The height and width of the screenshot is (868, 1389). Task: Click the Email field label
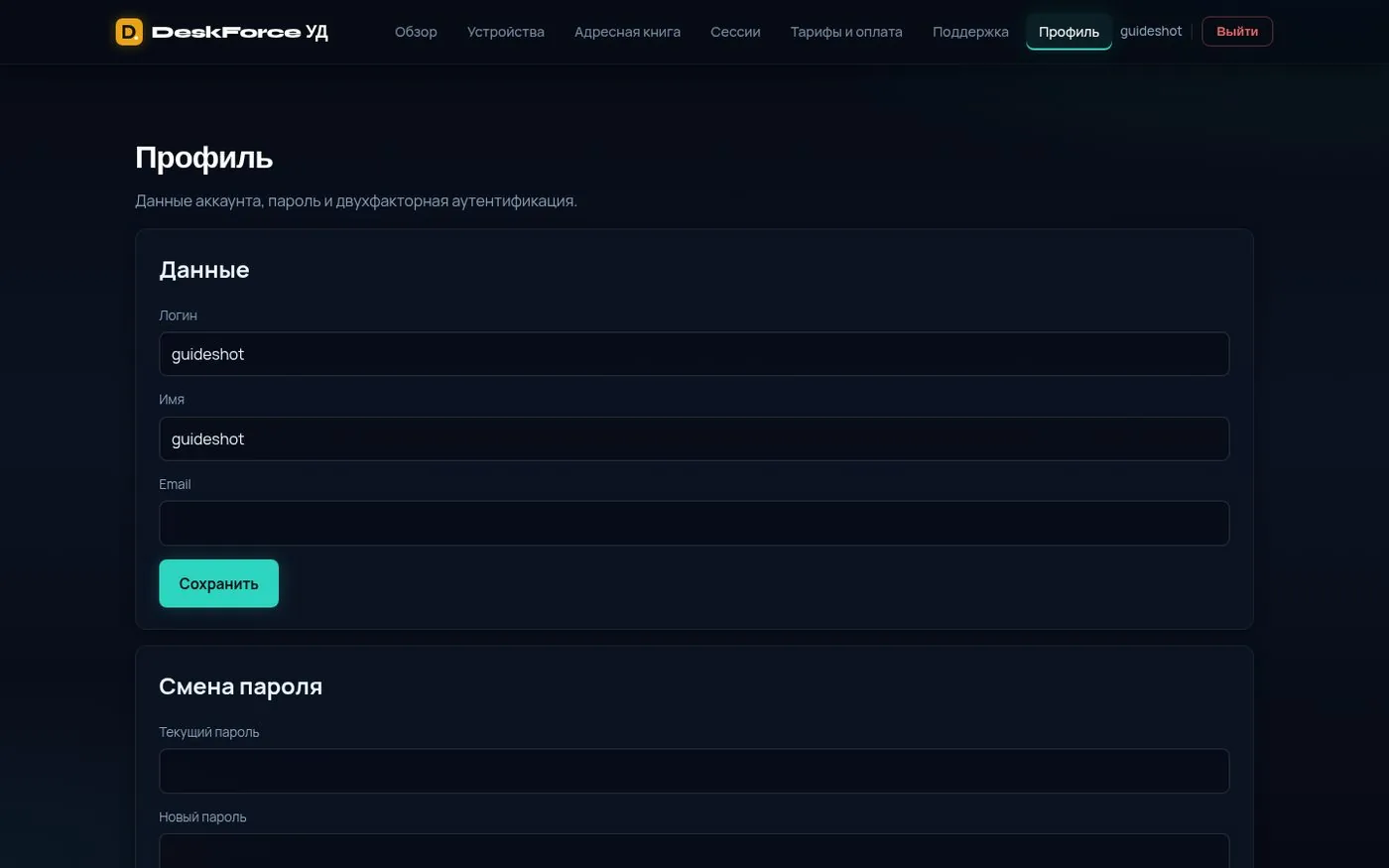coord(175,484)
